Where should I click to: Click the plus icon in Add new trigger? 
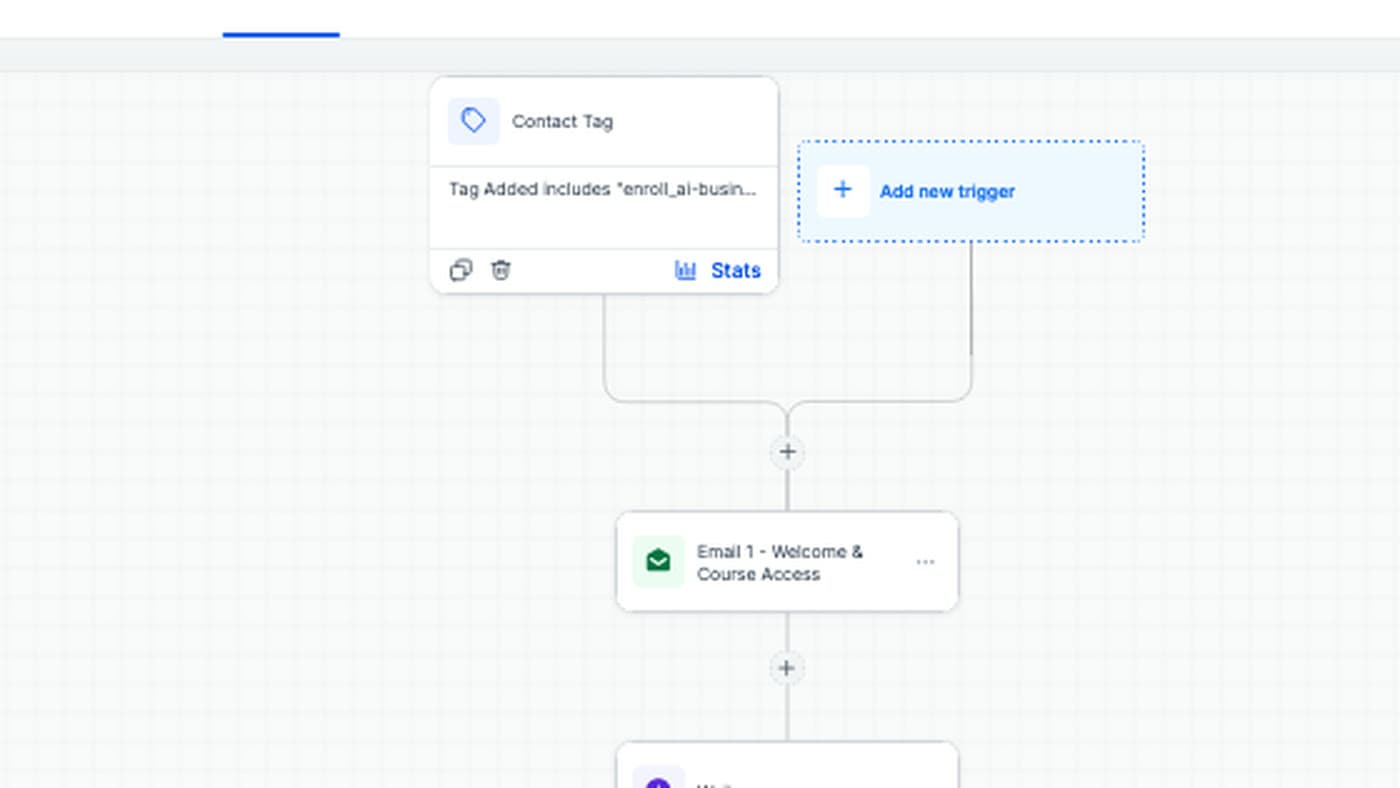[x=843, y=190]
